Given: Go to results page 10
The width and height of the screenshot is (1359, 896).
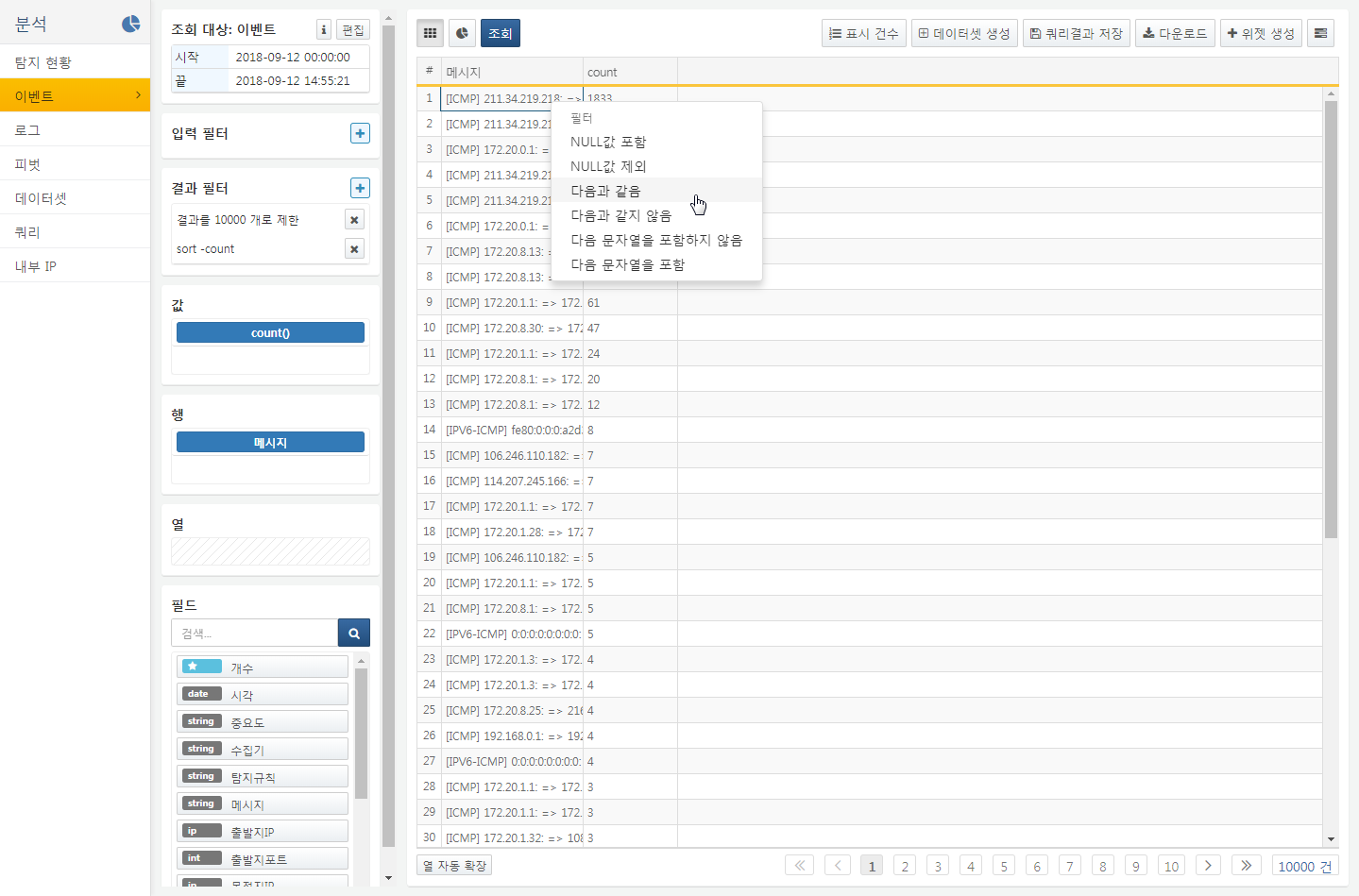Looking at the screenshot, I should (1171, 865).
